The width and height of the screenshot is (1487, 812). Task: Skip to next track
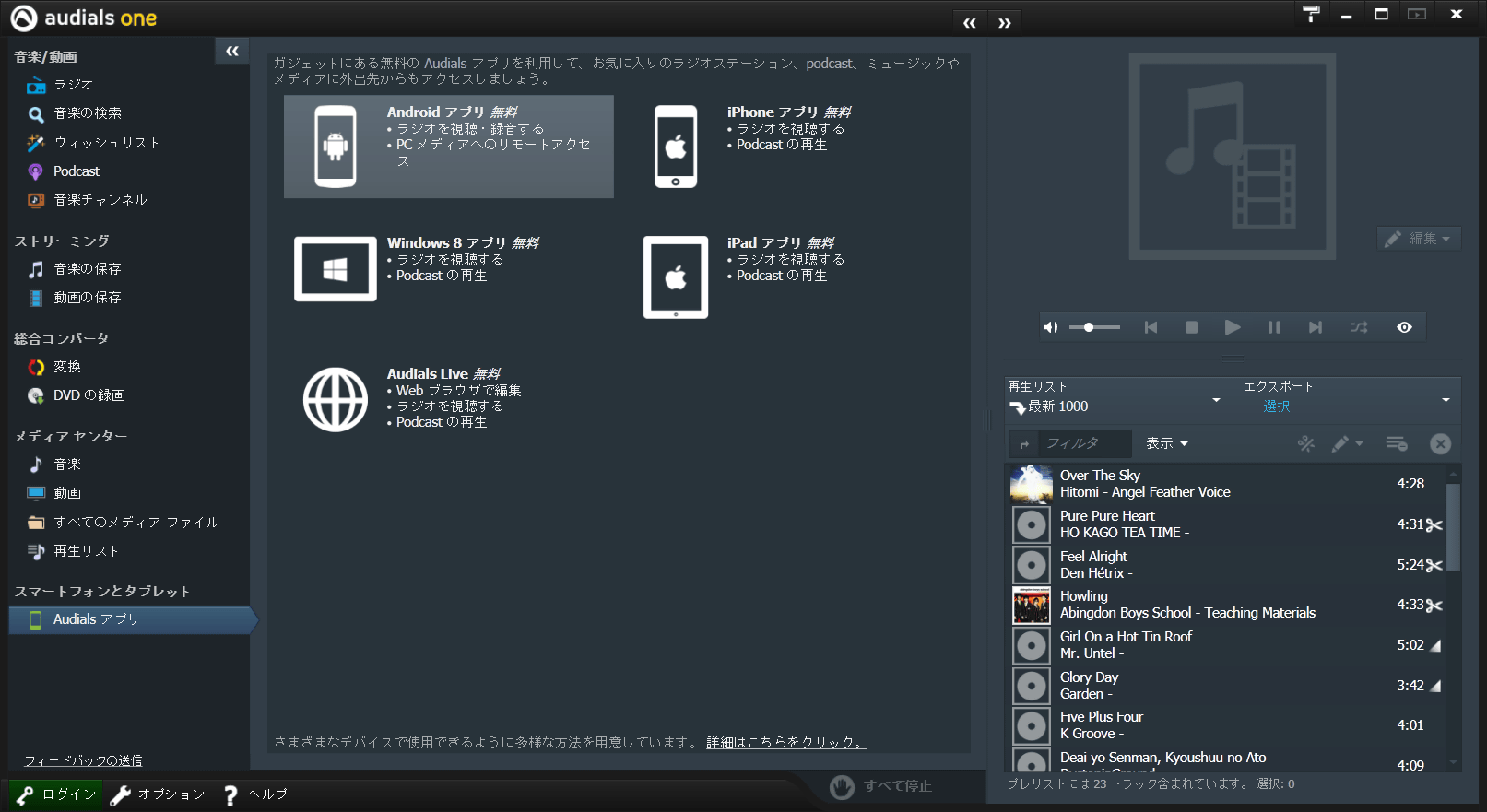tap(1316, 327)
